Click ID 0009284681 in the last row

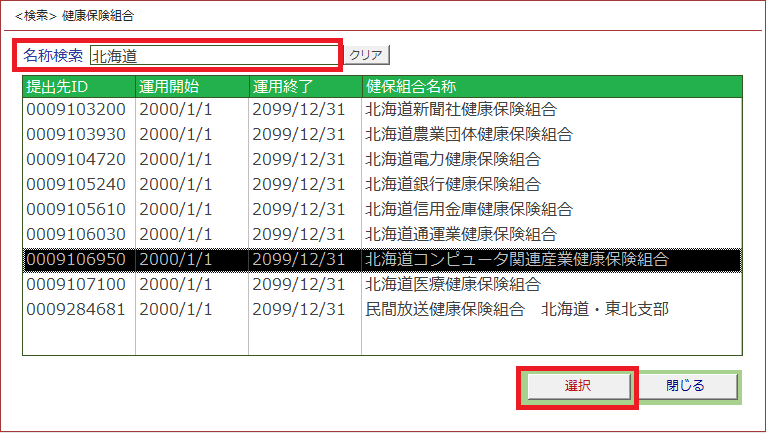(77, 309)
